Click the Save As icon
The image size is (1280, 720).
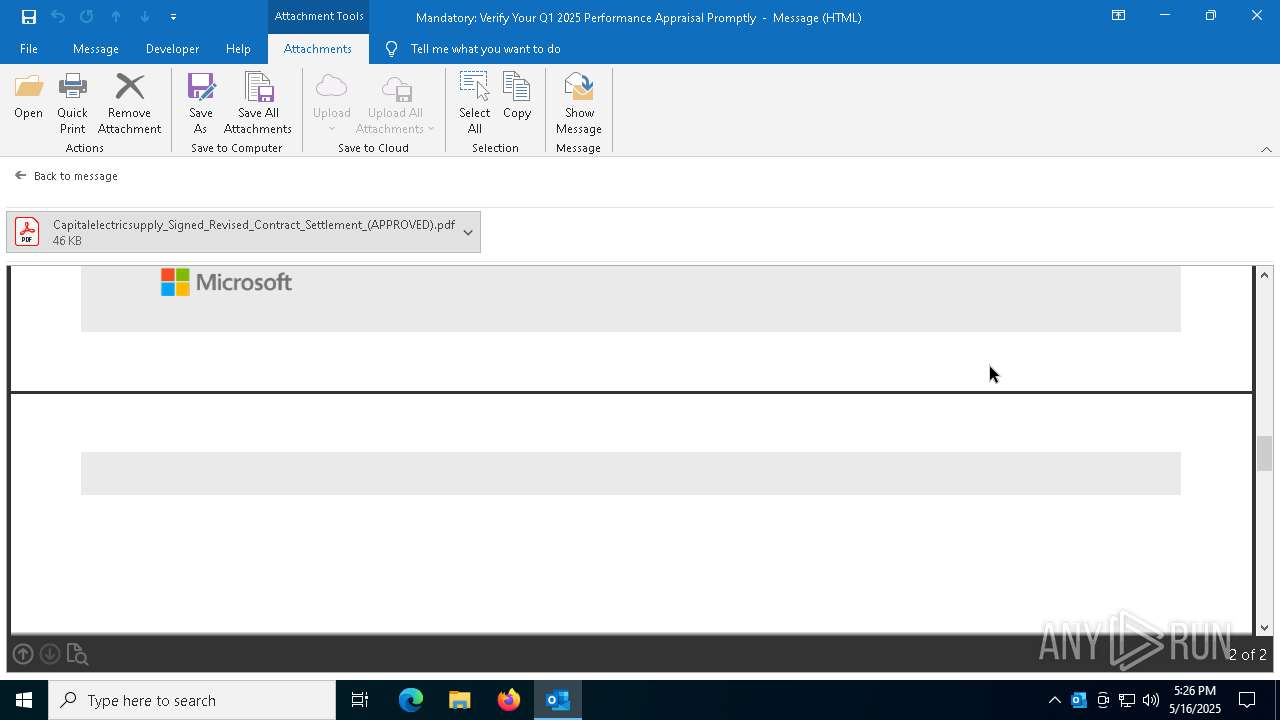[x=201, y=104]
